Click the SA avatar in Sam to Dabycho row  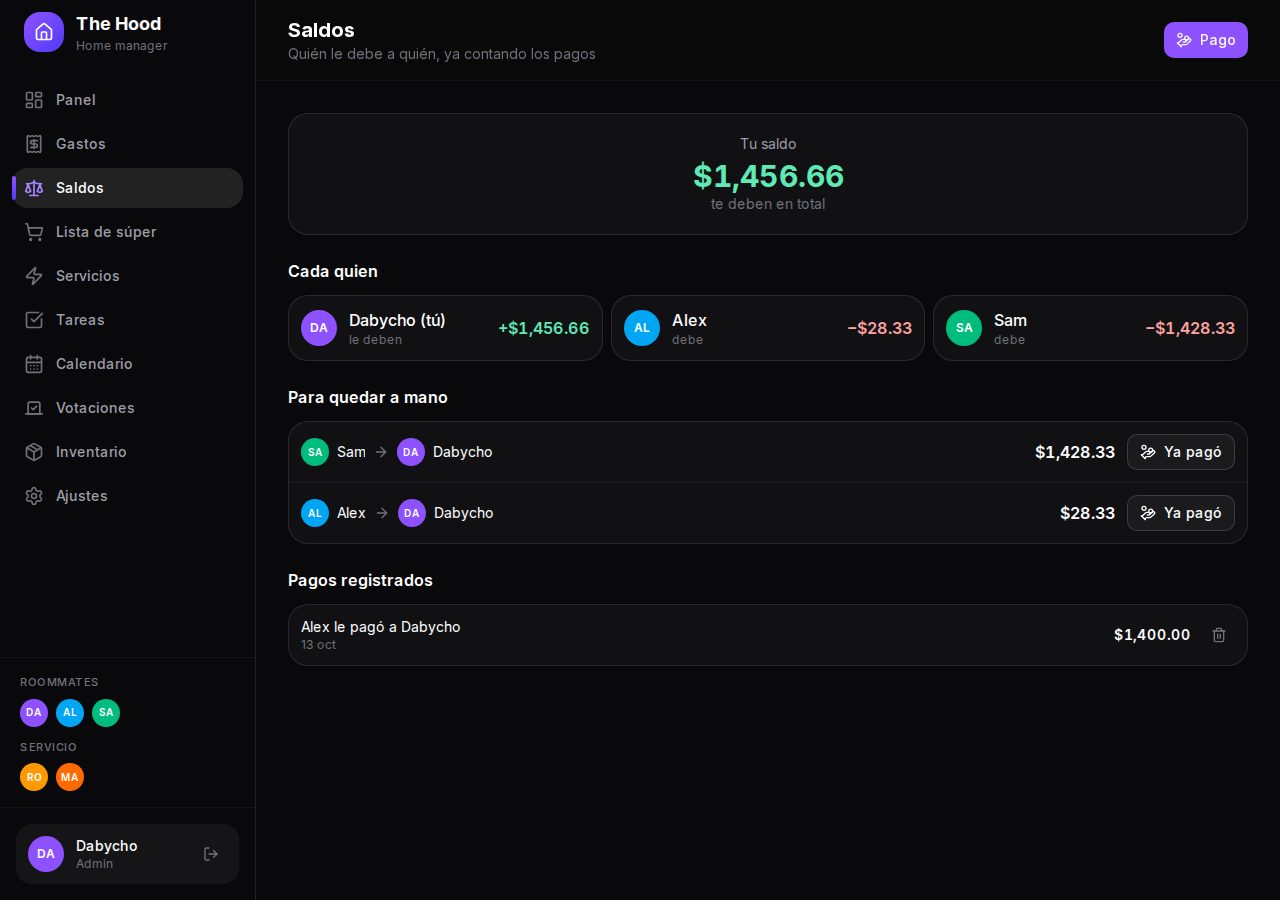[315, 452]
